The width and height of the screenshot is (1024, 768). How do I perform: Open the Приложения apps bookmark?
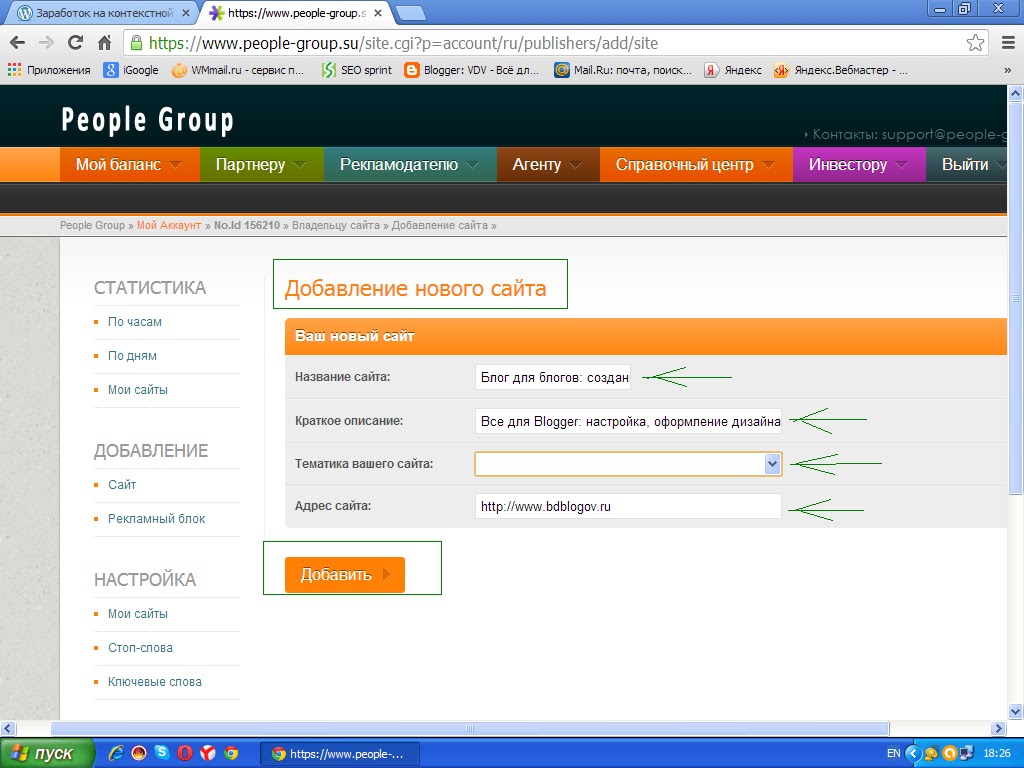(49, 70)
